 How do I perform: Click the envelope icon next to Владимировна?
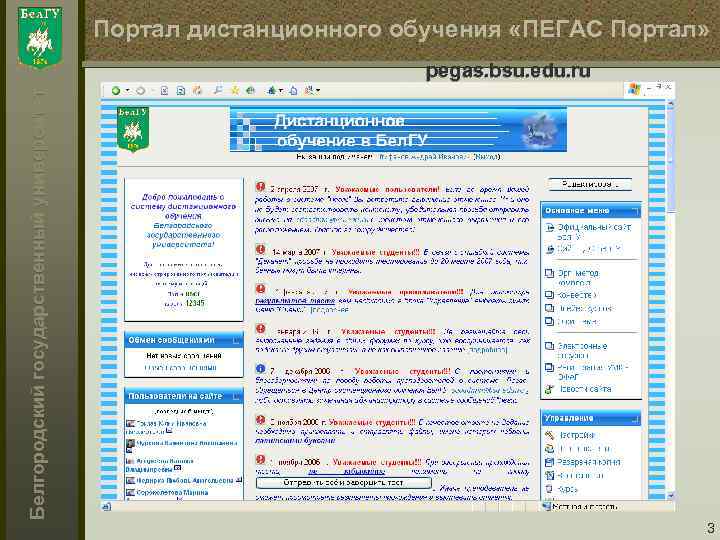click(x=178, y=468)
